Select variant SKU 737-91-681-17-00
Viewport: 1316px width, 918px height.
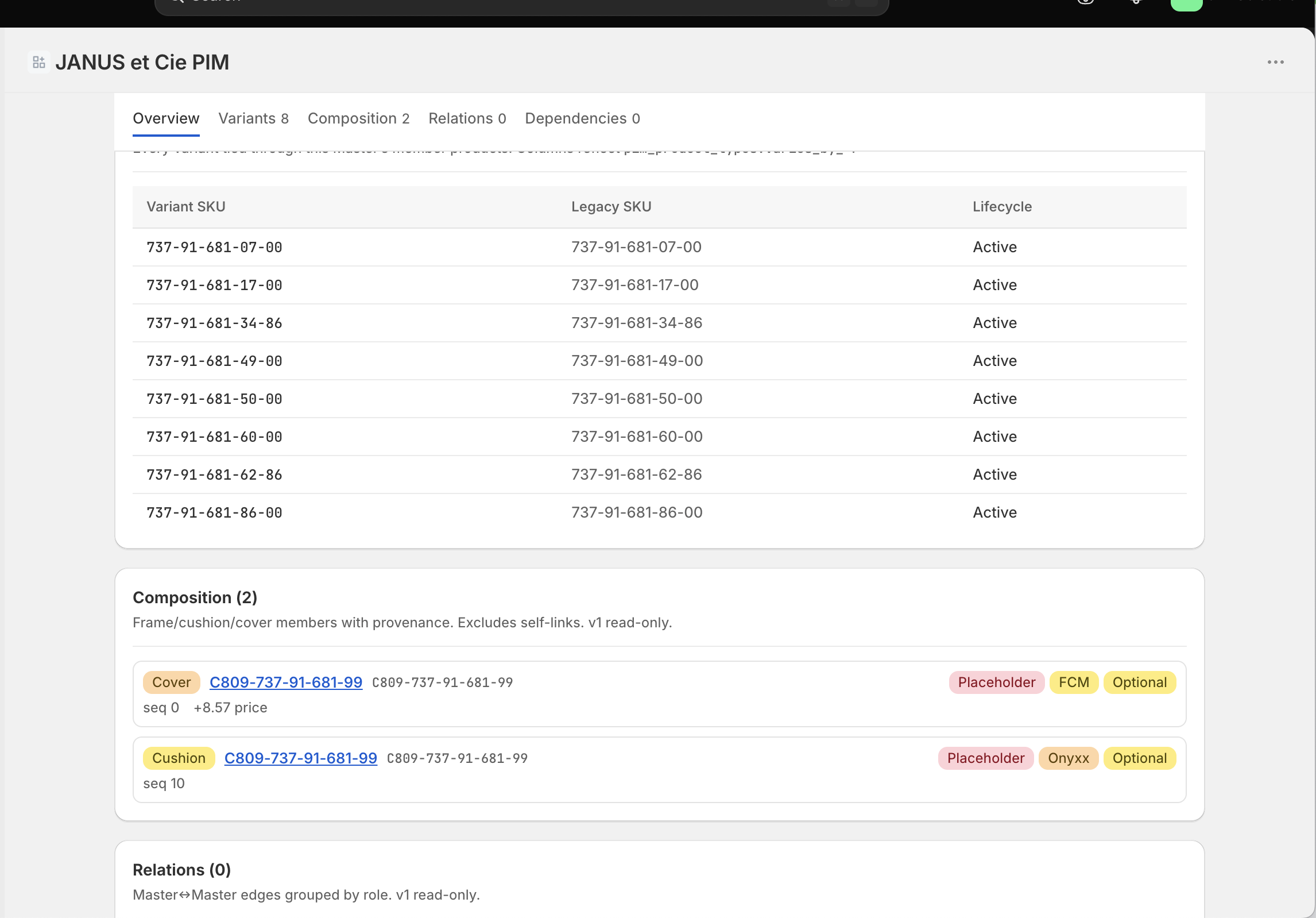point(214,285)
